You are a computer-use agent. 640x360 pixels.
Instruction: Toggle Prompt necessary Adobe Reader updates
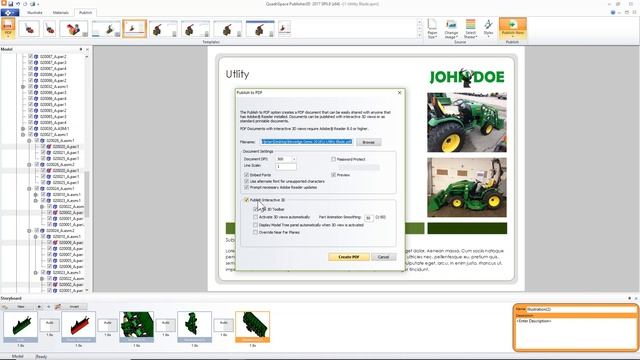(247, 187)
